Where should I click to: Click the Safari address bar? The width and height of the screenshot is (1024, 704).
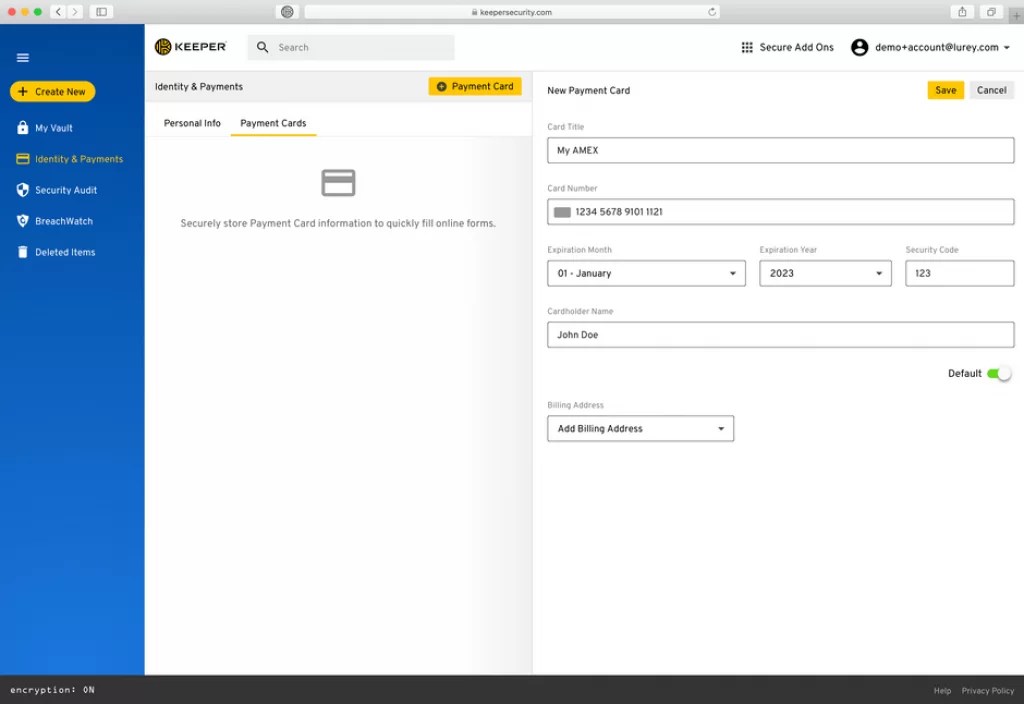click(x=512, y=12)
